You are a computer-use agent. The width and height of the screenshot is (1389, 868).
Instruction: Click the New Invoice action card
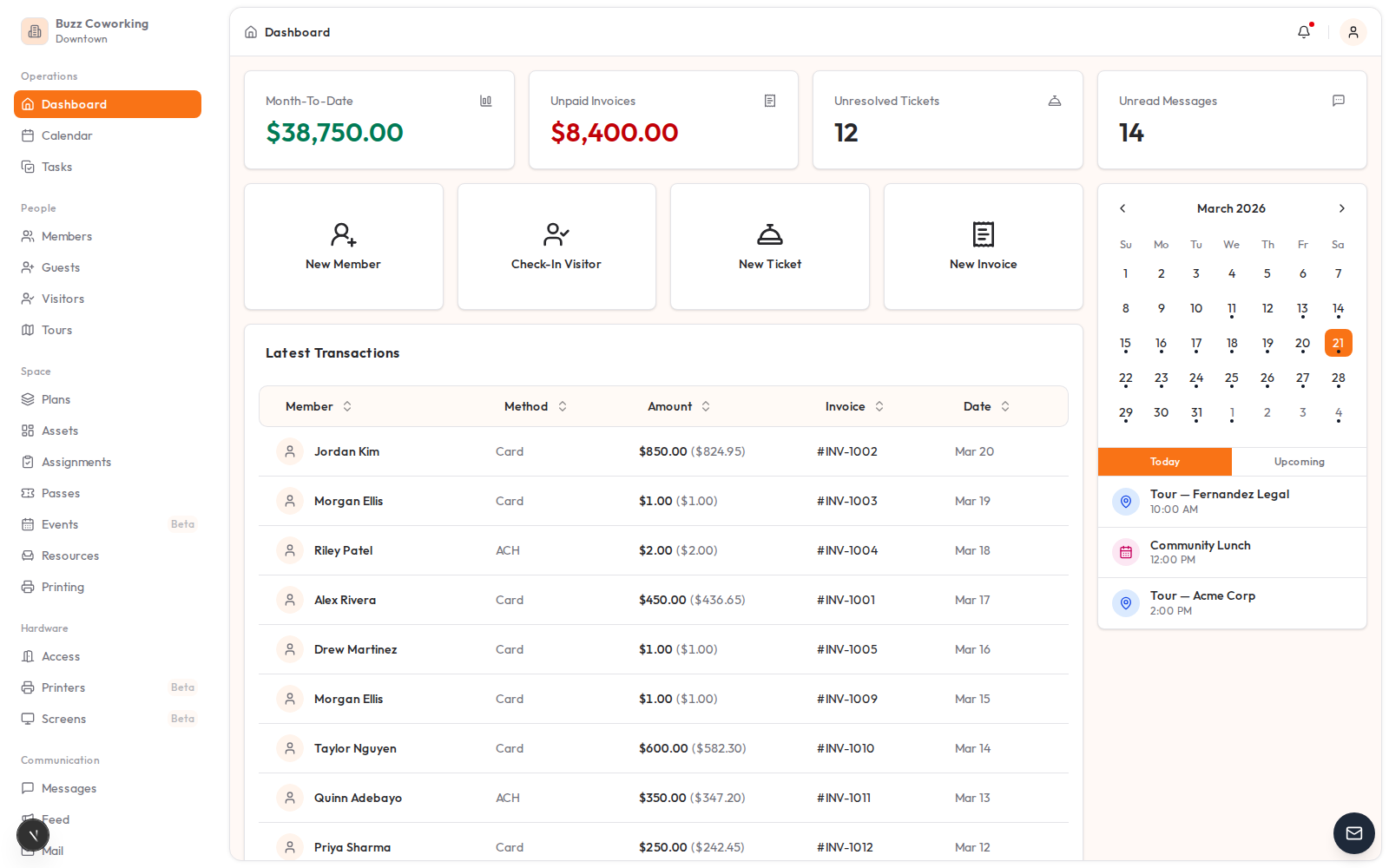983,246
